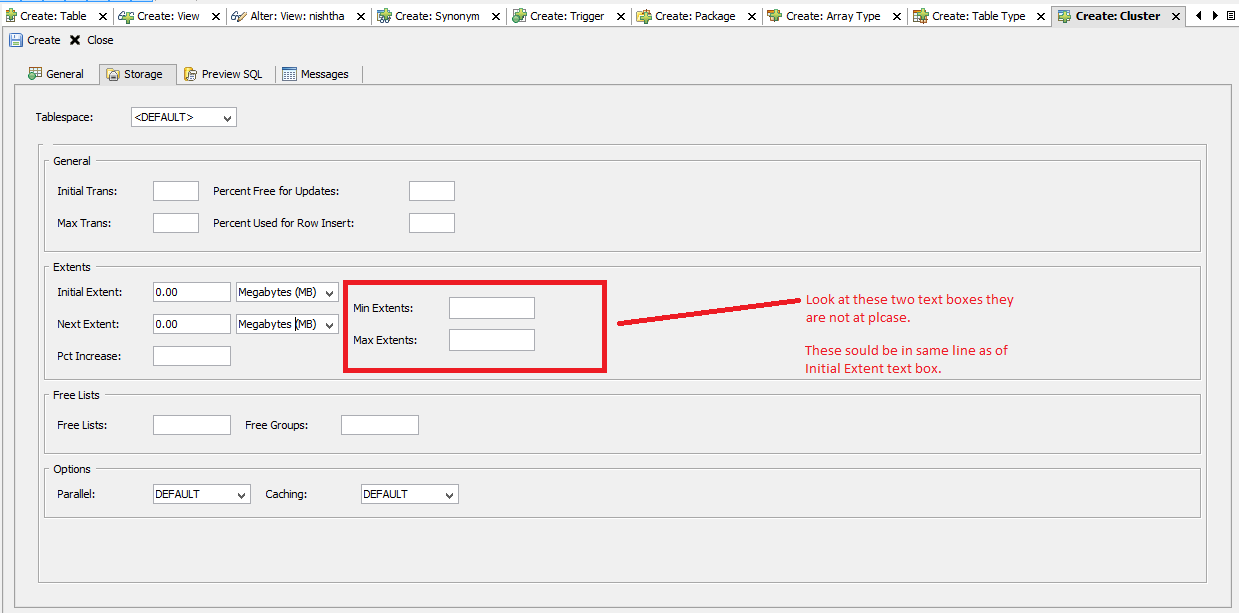Close the Create: Table Type tab
Image resolution: width=1239 pixels, height=613 pixels.
(1040, 16)
